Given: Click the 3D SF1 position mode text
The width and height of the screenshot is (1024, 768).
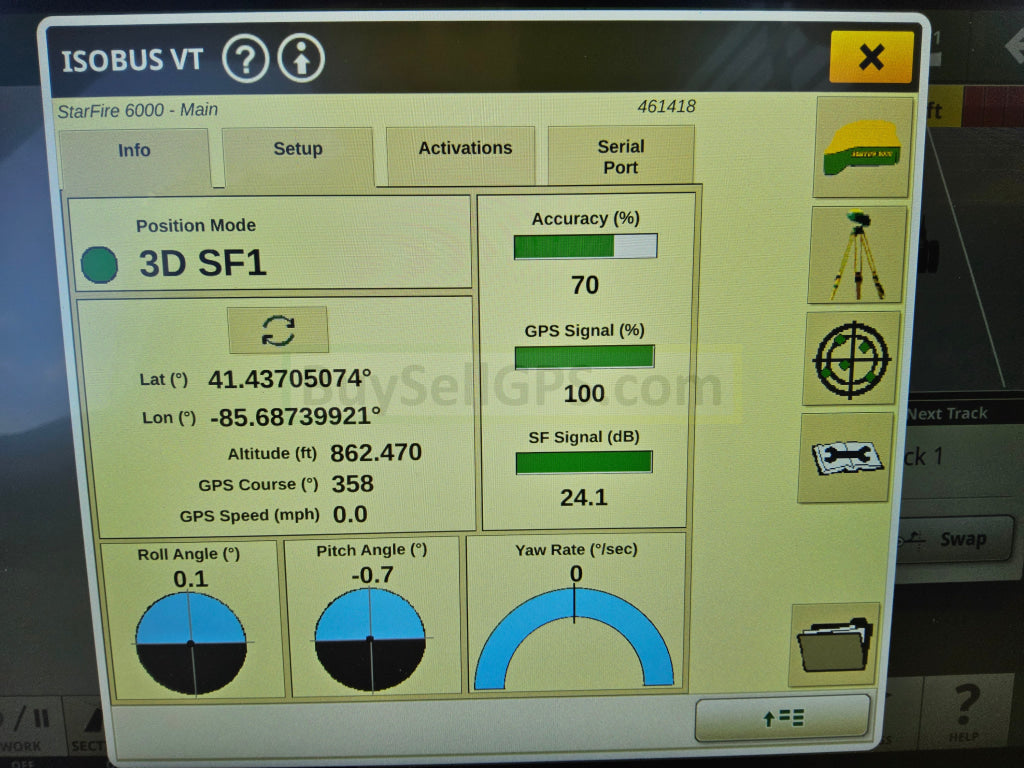Looking at the screenshot, I should [202, 264].
